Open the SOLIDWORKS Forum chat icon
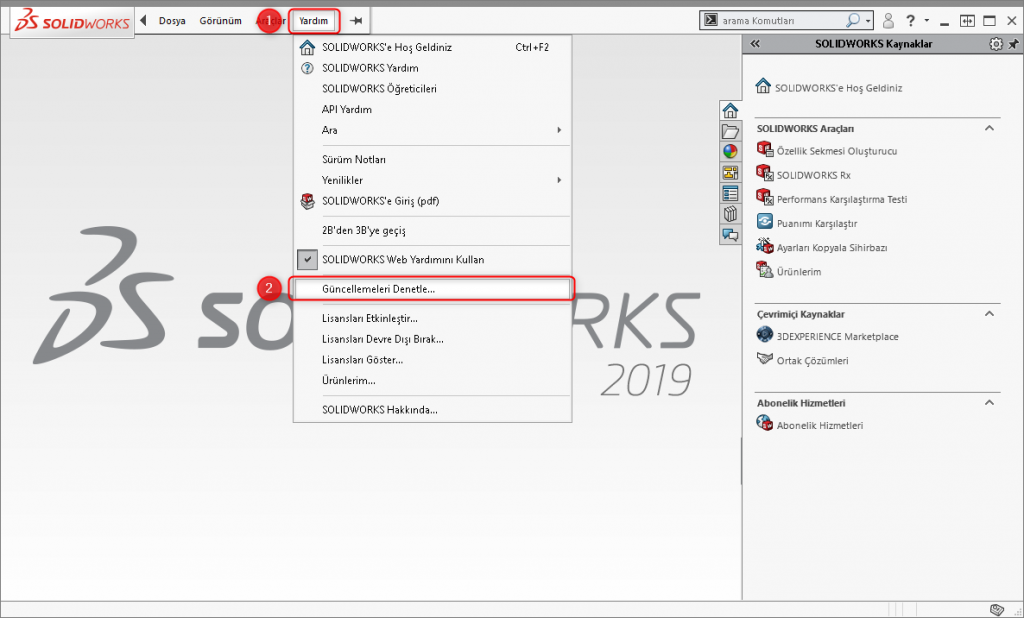Image resolution: width=1024 pixels, height=618 pixels. pyautogui.click(x=730, y=235)
